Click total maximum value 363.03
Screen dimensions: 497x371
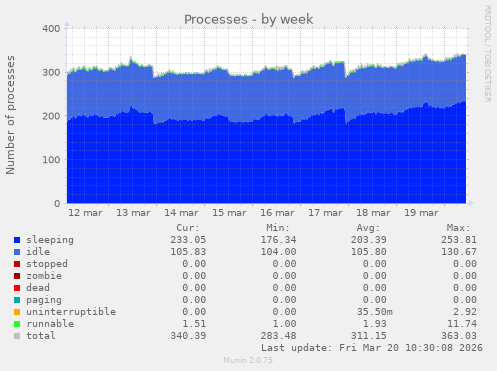(x=459, y=336)
